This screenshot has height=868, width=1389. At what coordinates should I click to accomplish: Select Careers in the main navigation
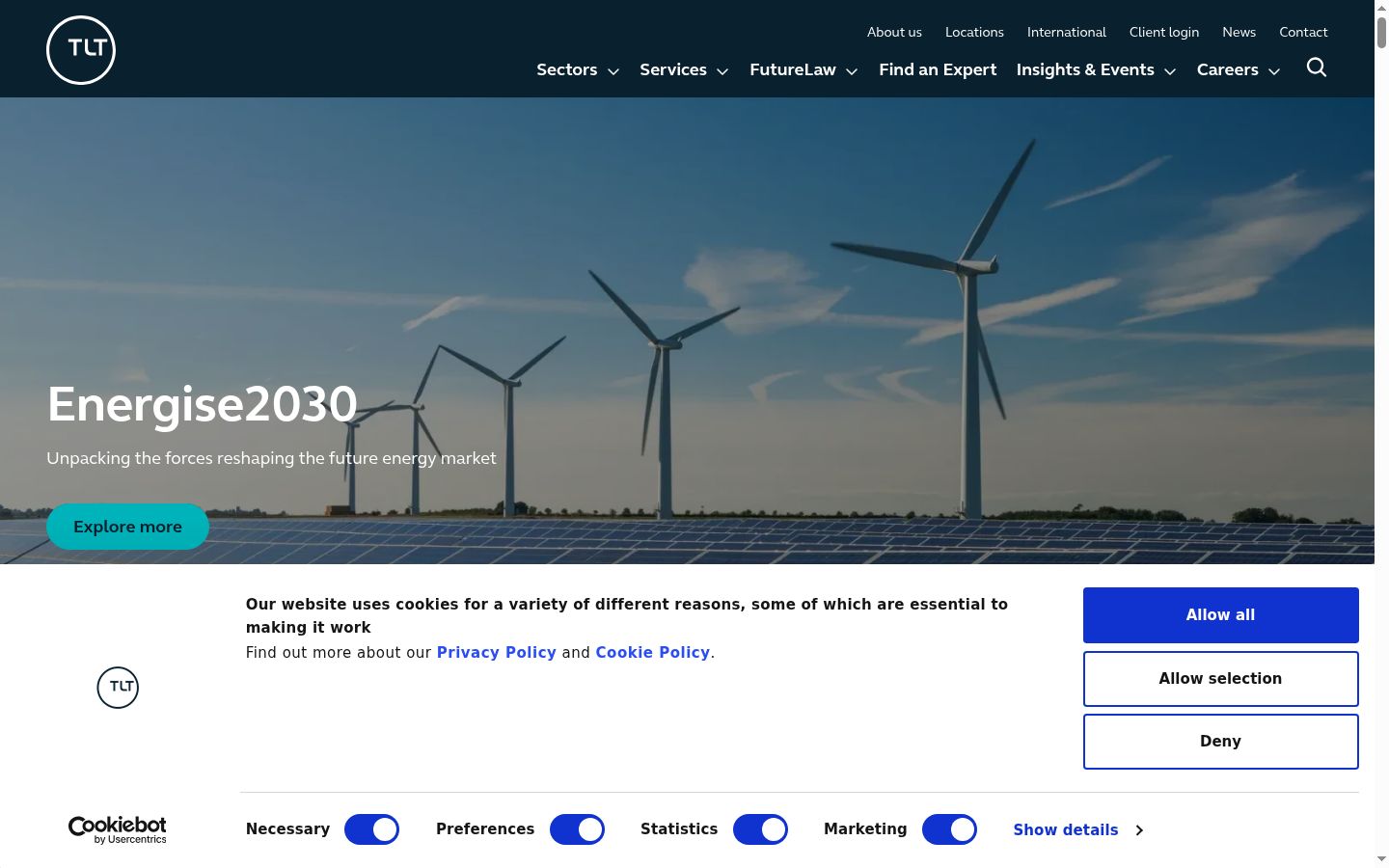tap(1228, 69)
